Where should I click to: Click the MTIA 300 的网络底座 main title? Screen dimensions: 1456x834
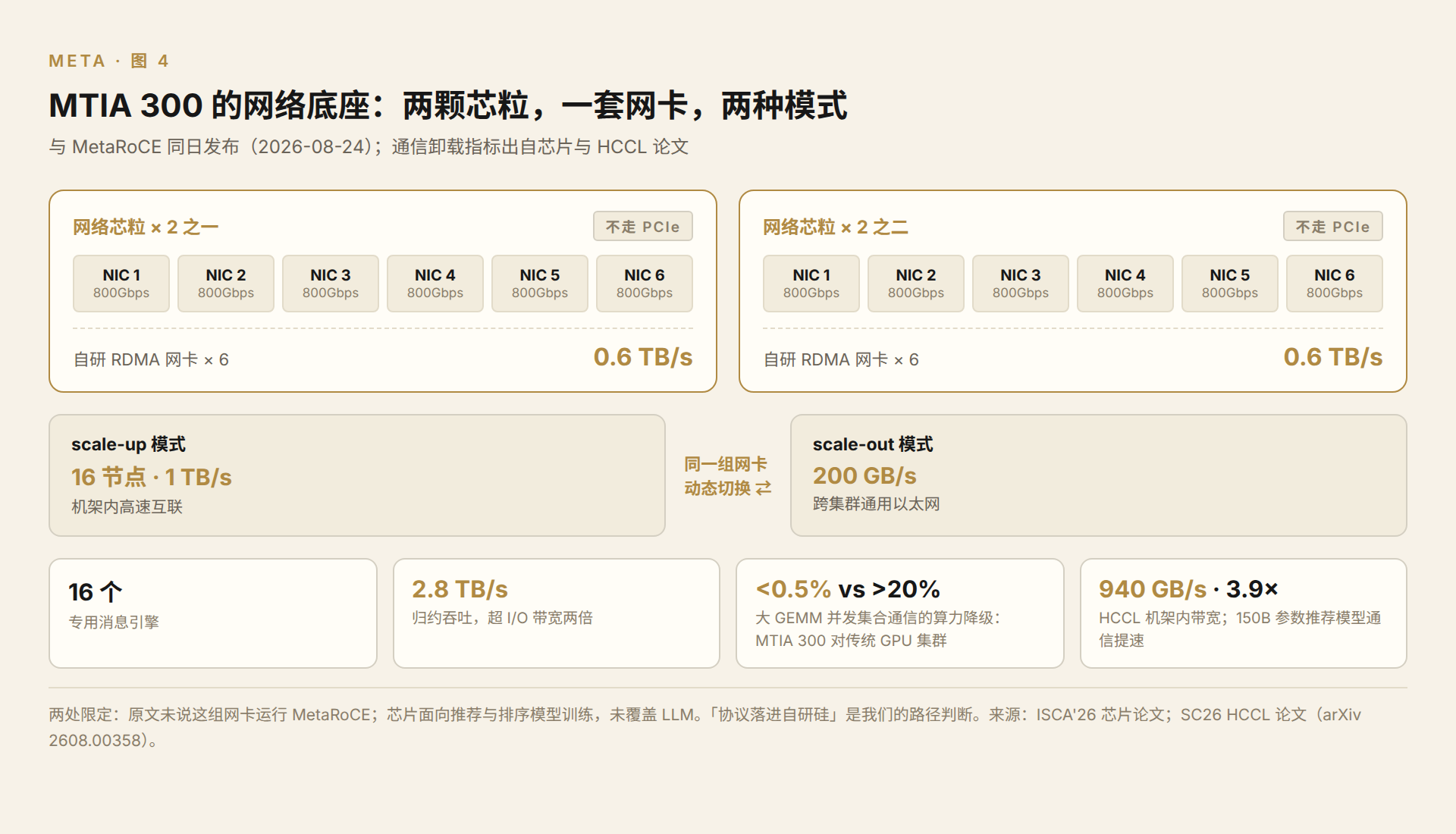tap(448, 105)
